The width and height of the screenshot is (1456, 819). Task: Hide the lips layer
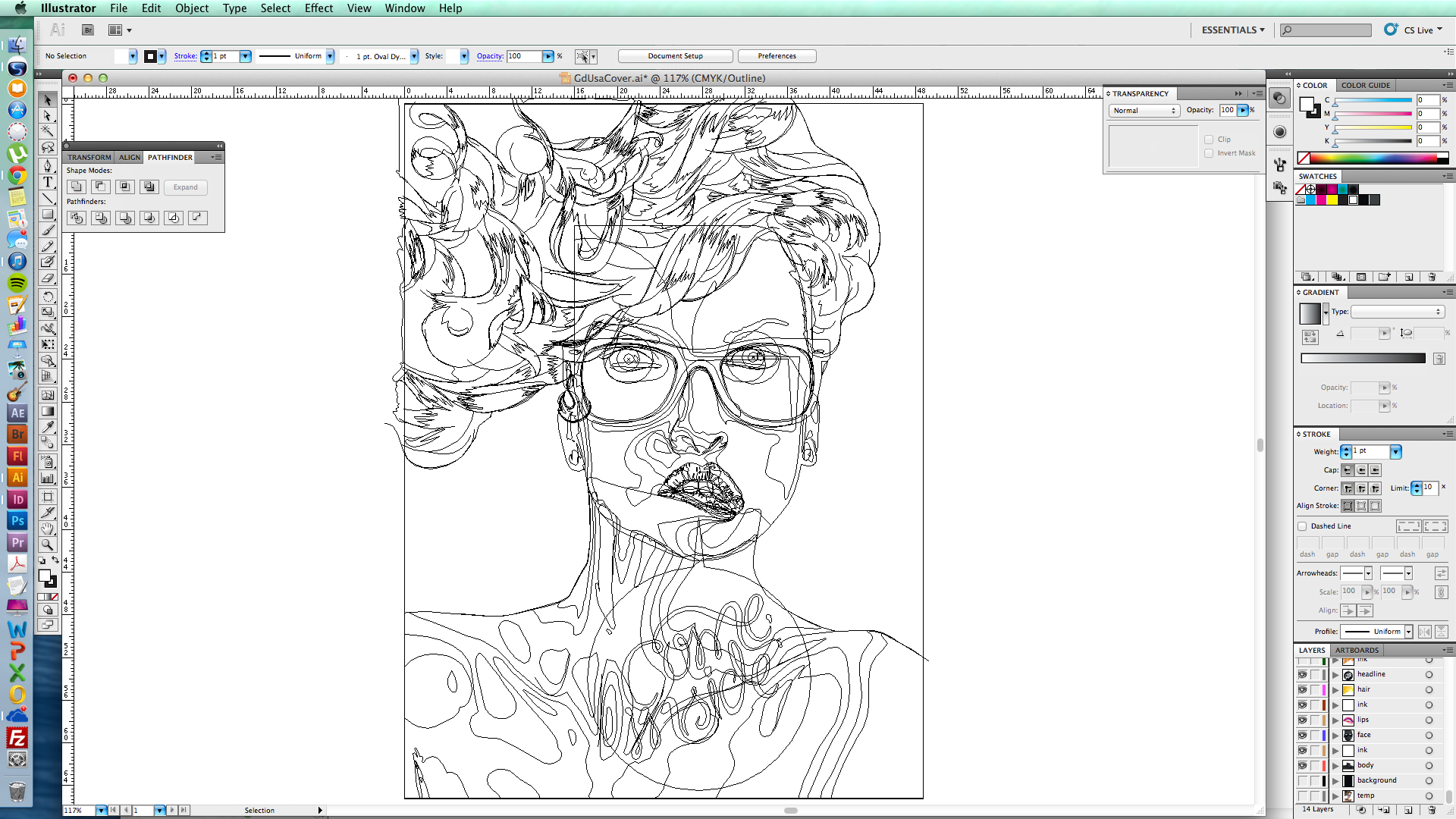pyautogui.click(x=1302, y=720)
